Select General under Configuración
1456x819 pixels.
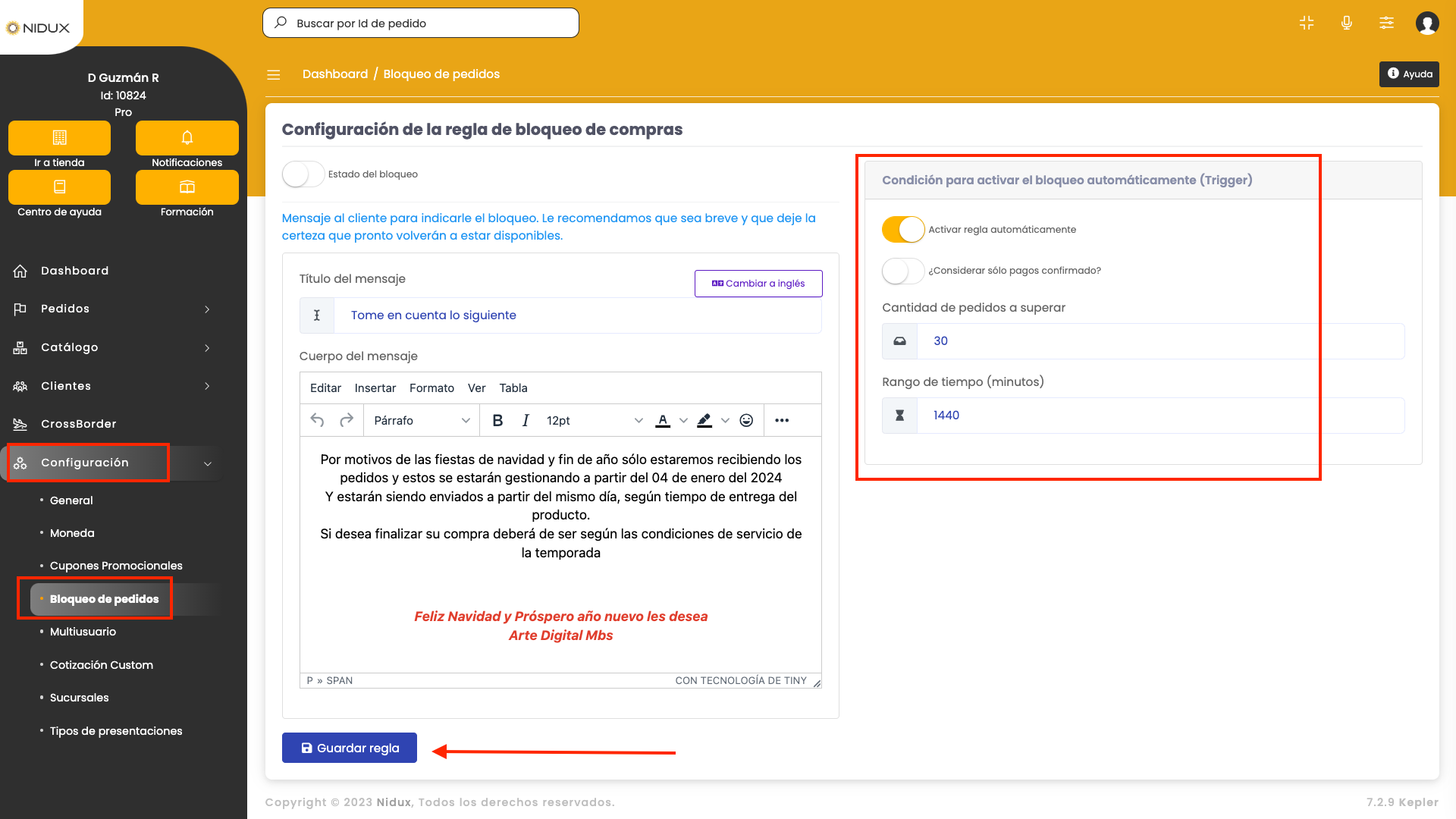click(71, 500)
